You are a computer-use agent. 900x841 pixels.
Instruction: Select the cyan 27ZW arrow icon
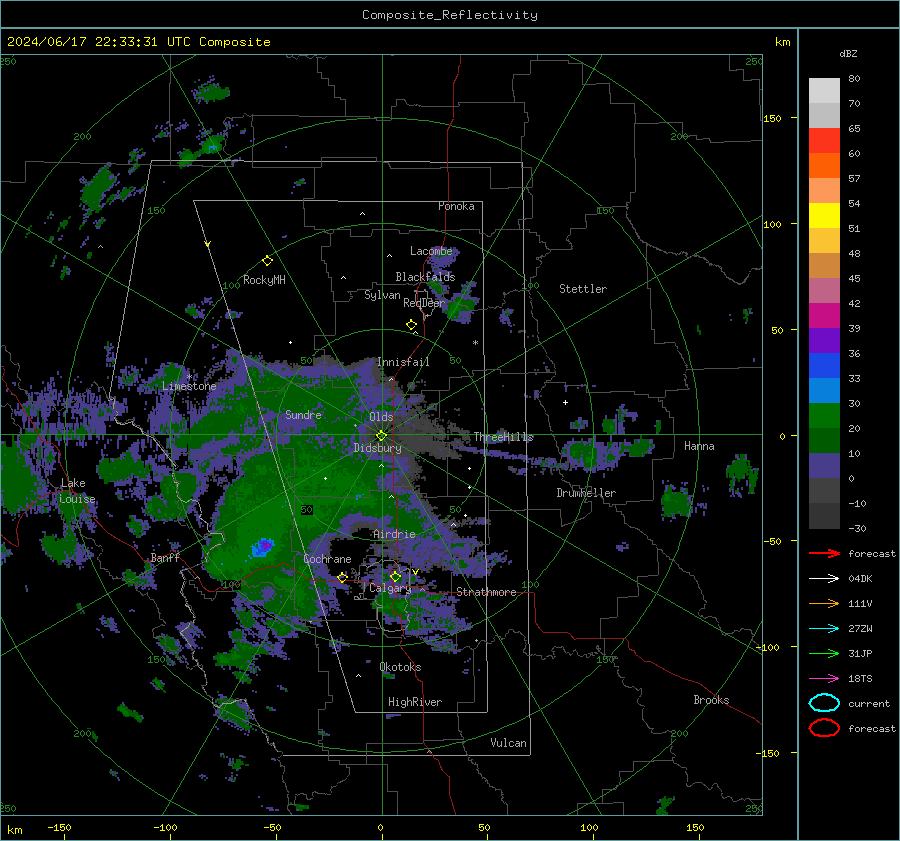[824, 629]
